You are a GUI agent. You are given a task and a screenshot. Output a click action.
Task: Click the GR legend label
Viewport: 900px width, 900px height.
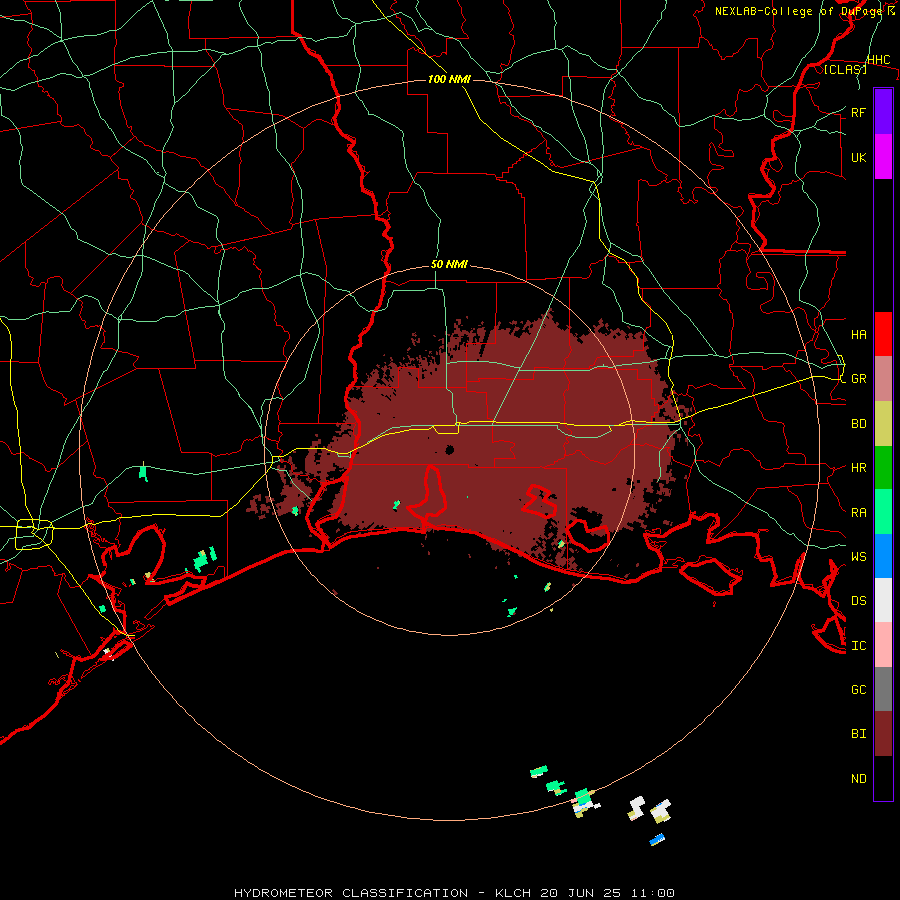[858, 379]
